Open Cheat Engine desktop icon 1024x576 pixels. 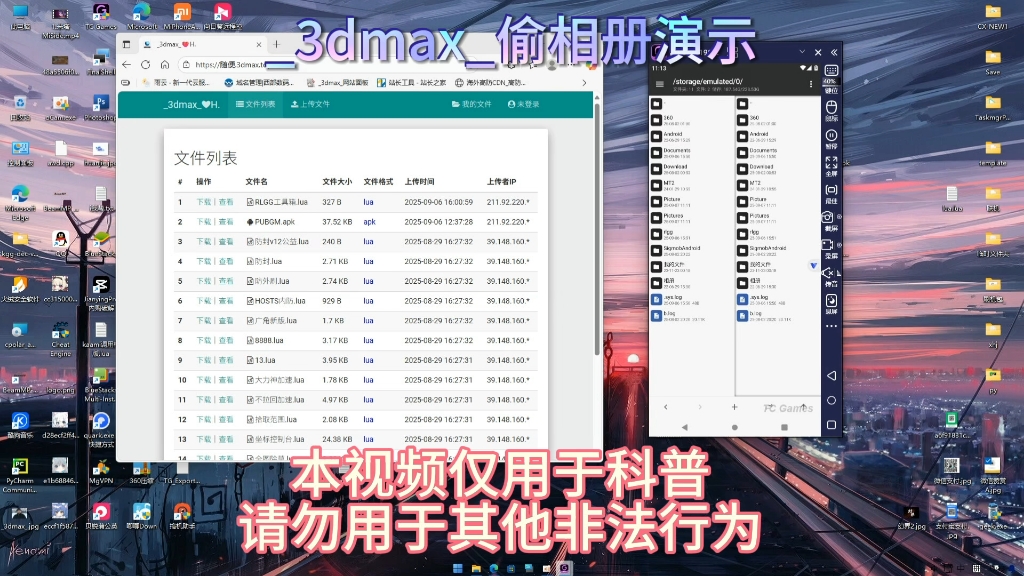pos(60,340)
